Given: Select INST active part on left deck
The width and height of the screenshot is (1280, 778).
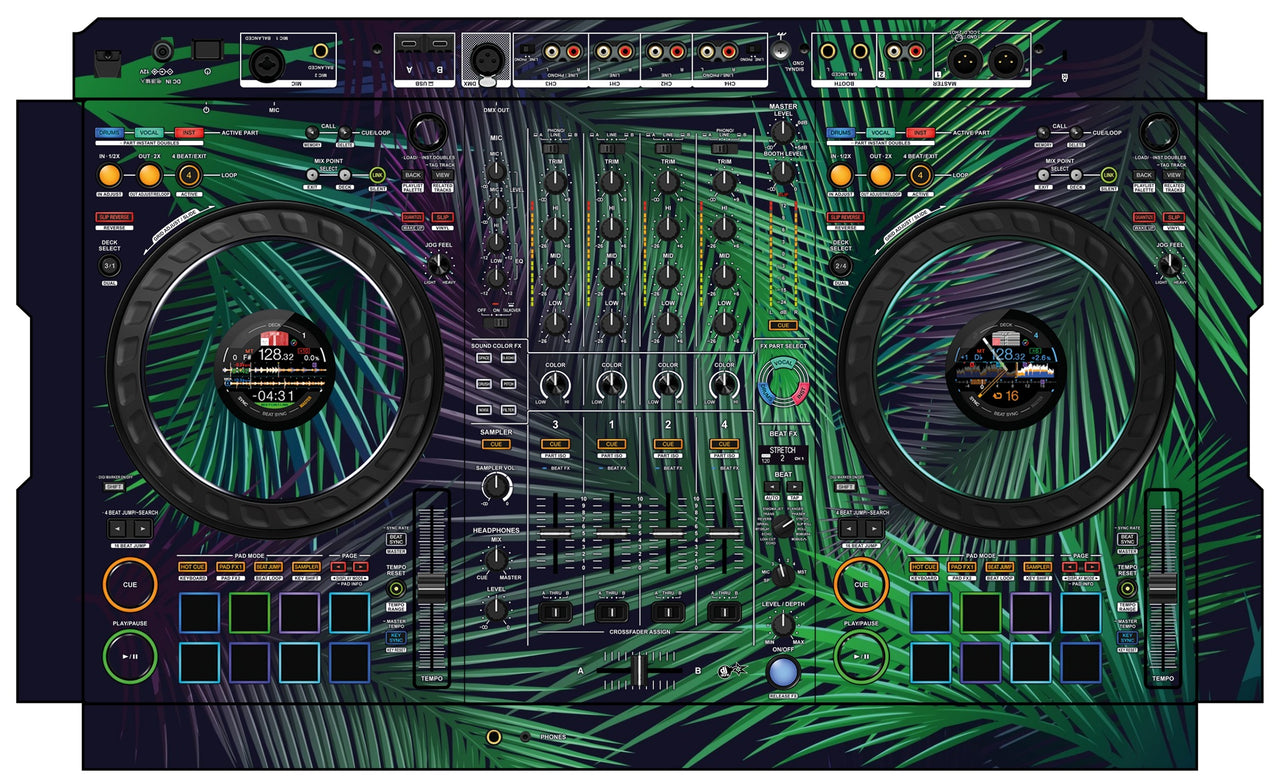Looking at the screenshot, I should coord(189,132).
